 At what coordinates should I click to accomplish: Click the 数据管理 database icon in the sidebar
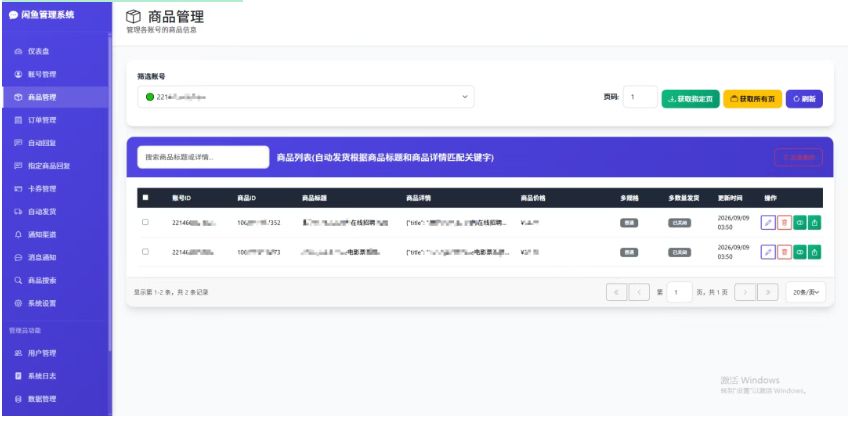18,399
